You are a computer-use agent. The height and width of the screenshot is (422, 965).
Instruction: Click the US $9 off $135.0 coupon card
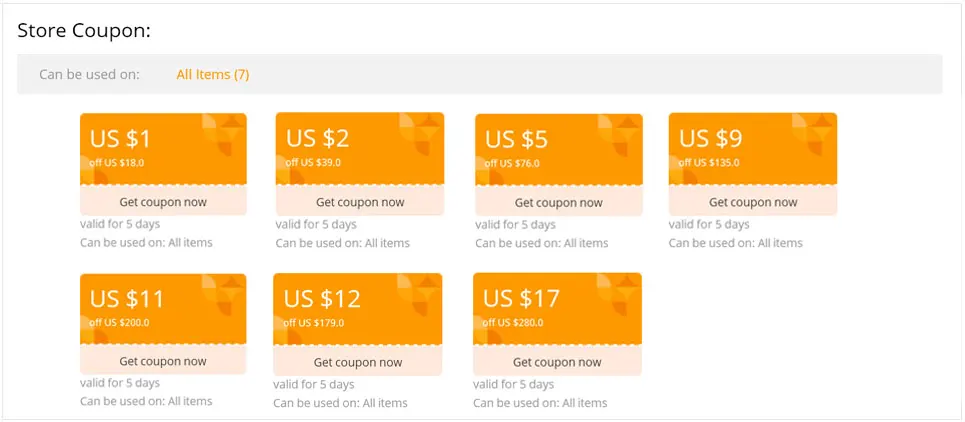pyautogui.click(x=735, y=148)
